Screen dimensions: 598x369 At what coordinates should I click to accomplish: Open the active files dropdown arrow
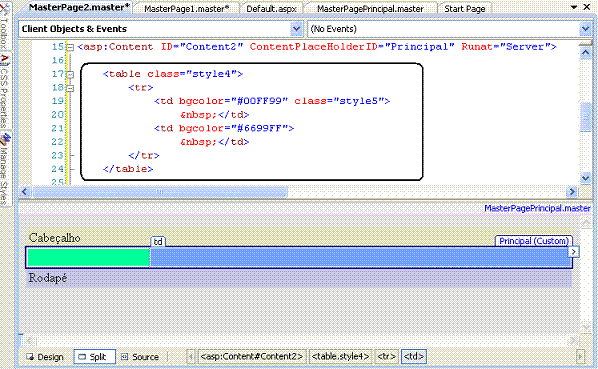coord(574,7)
